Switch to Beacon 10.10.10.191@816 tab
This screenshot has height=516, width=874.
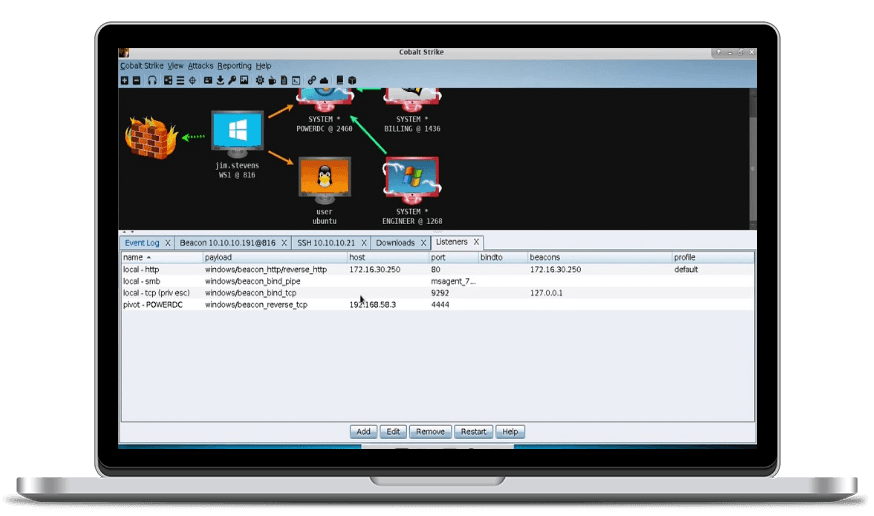tap(227, 243)
